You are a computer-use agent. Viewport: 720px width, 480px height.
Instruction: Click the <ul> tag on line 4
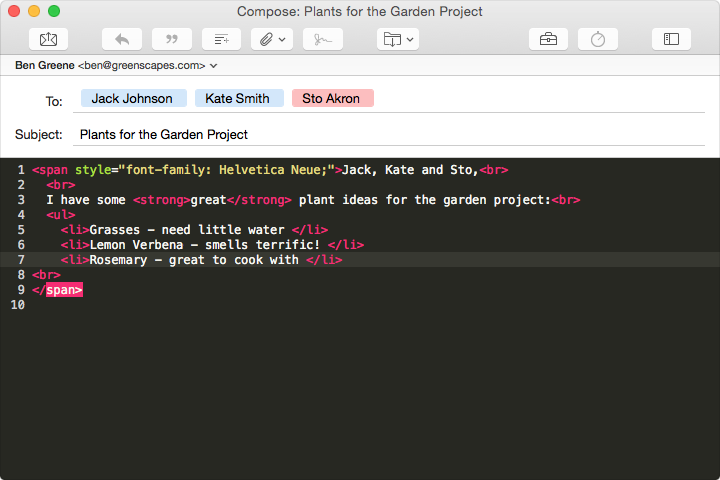[61, 215]
